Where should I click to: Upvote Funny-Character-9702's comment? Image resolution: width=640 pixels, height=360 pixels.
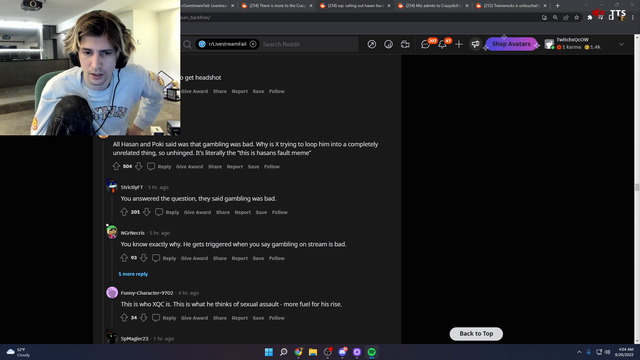124,318
